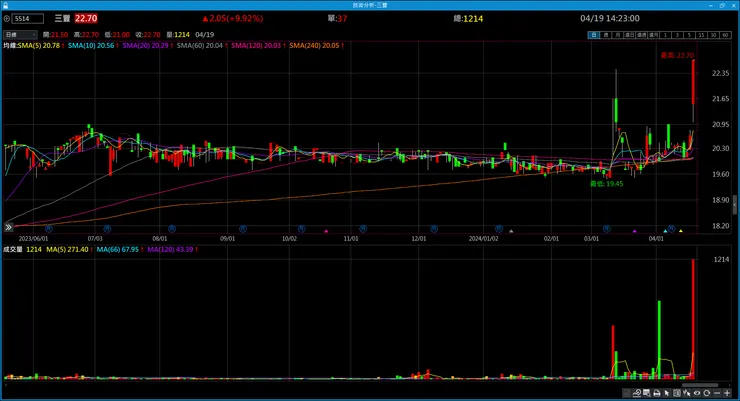Click the fourth period button after 月
740x401 pixels.
(630, 35)
